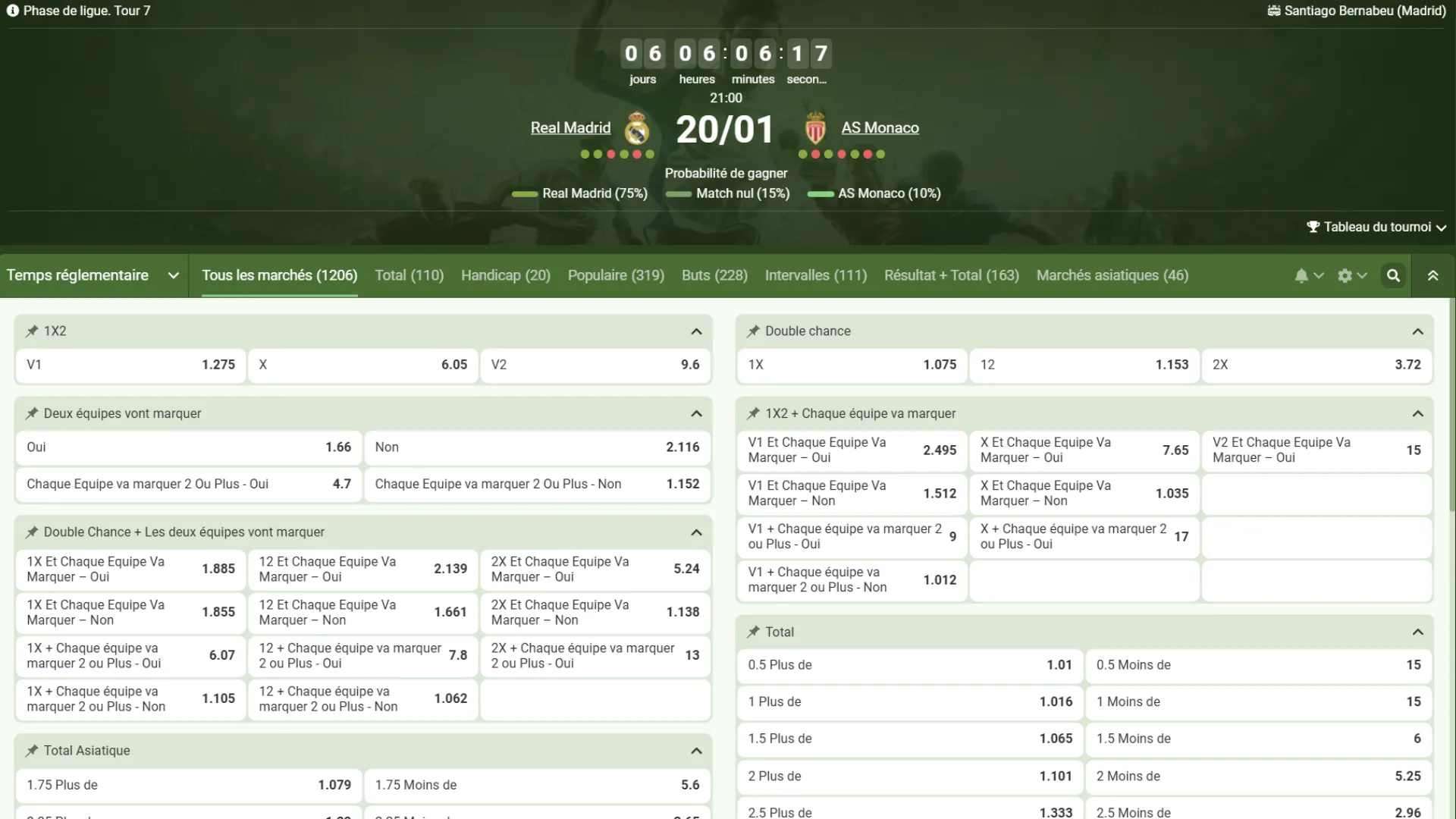The image size is (1456, 819).
Task: Click the search magnifier icon
Action: (1393, 276)
